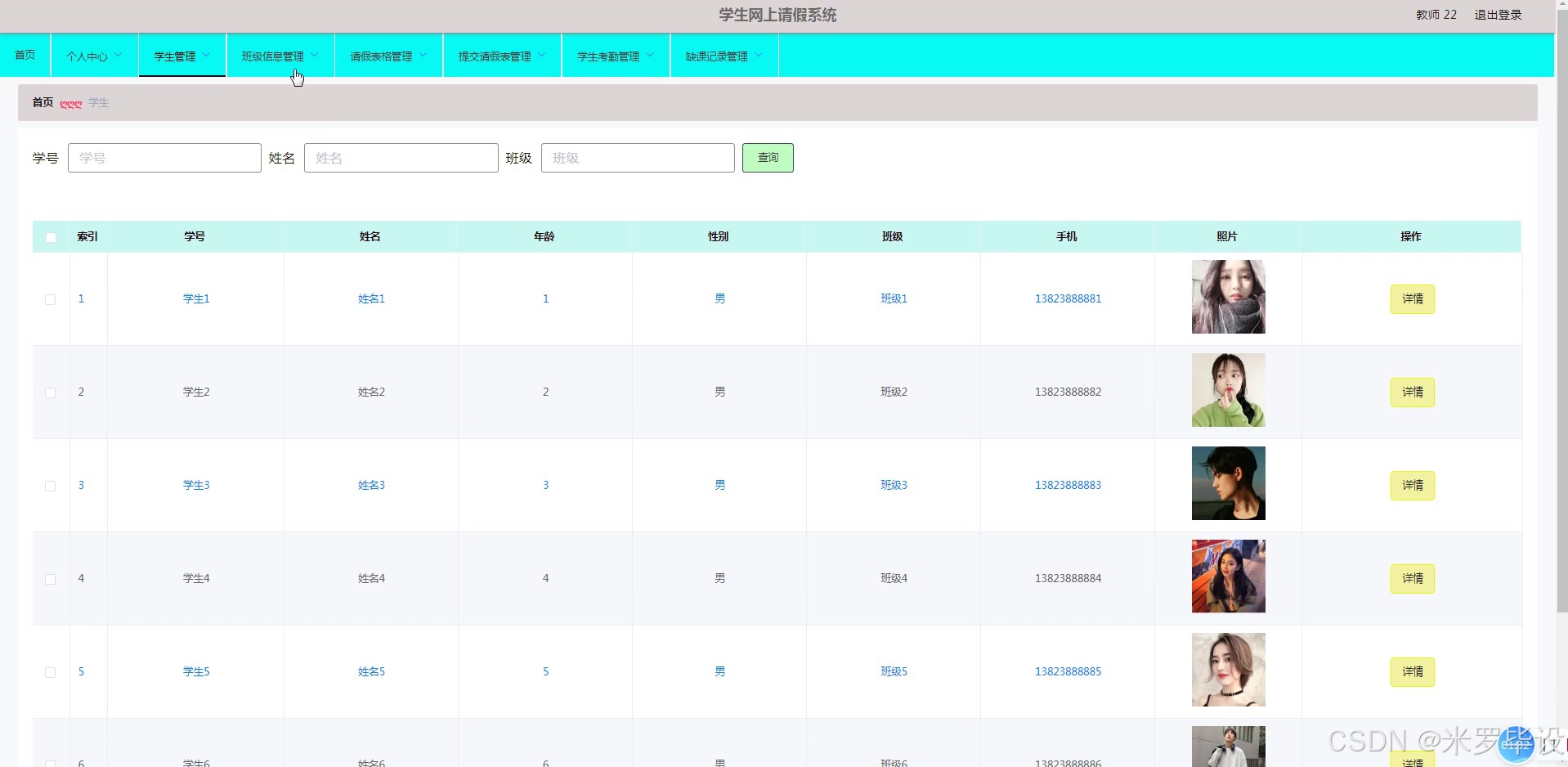
Task: Click the 班级 column header
Action: (x=892, y=236)
